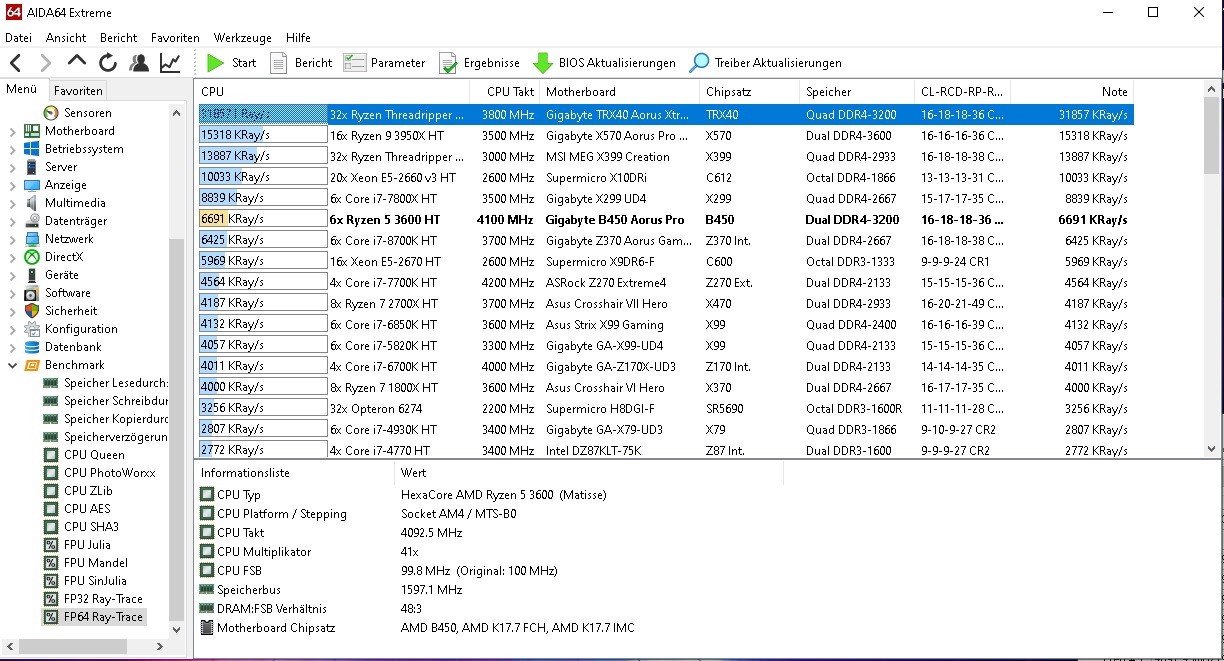Sort by the CPU Takt column header
The width and height of the screenshot is (1224, 661).
coord(506,92)
